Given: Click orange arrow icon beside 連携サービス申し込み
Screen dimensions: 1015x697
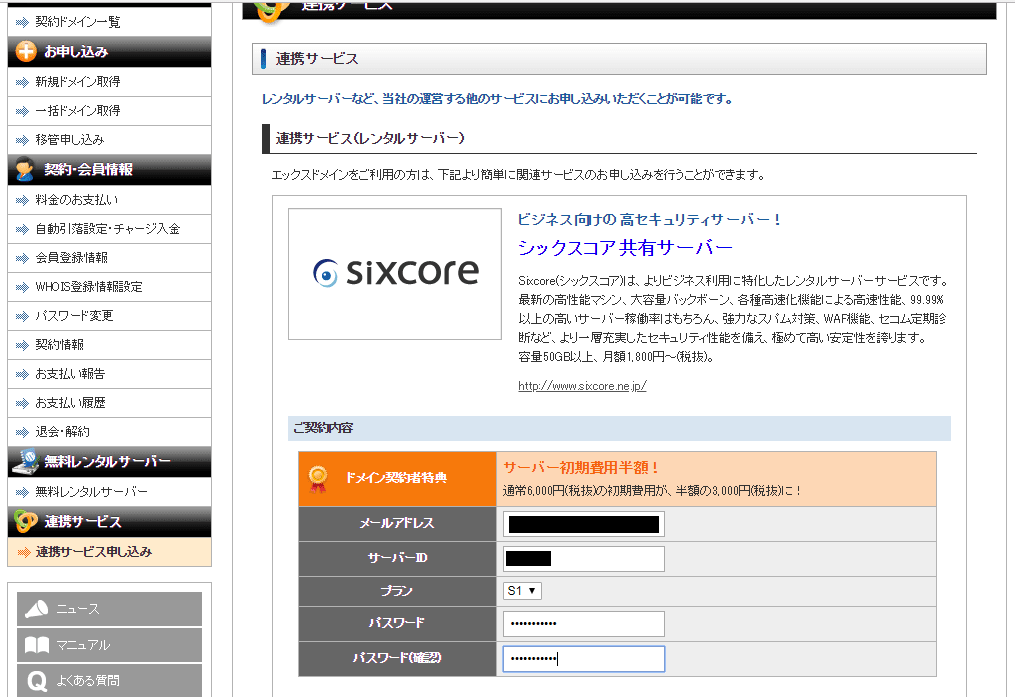Looking at the screenshot, I should pyautogui.click(x=24, y=552).
